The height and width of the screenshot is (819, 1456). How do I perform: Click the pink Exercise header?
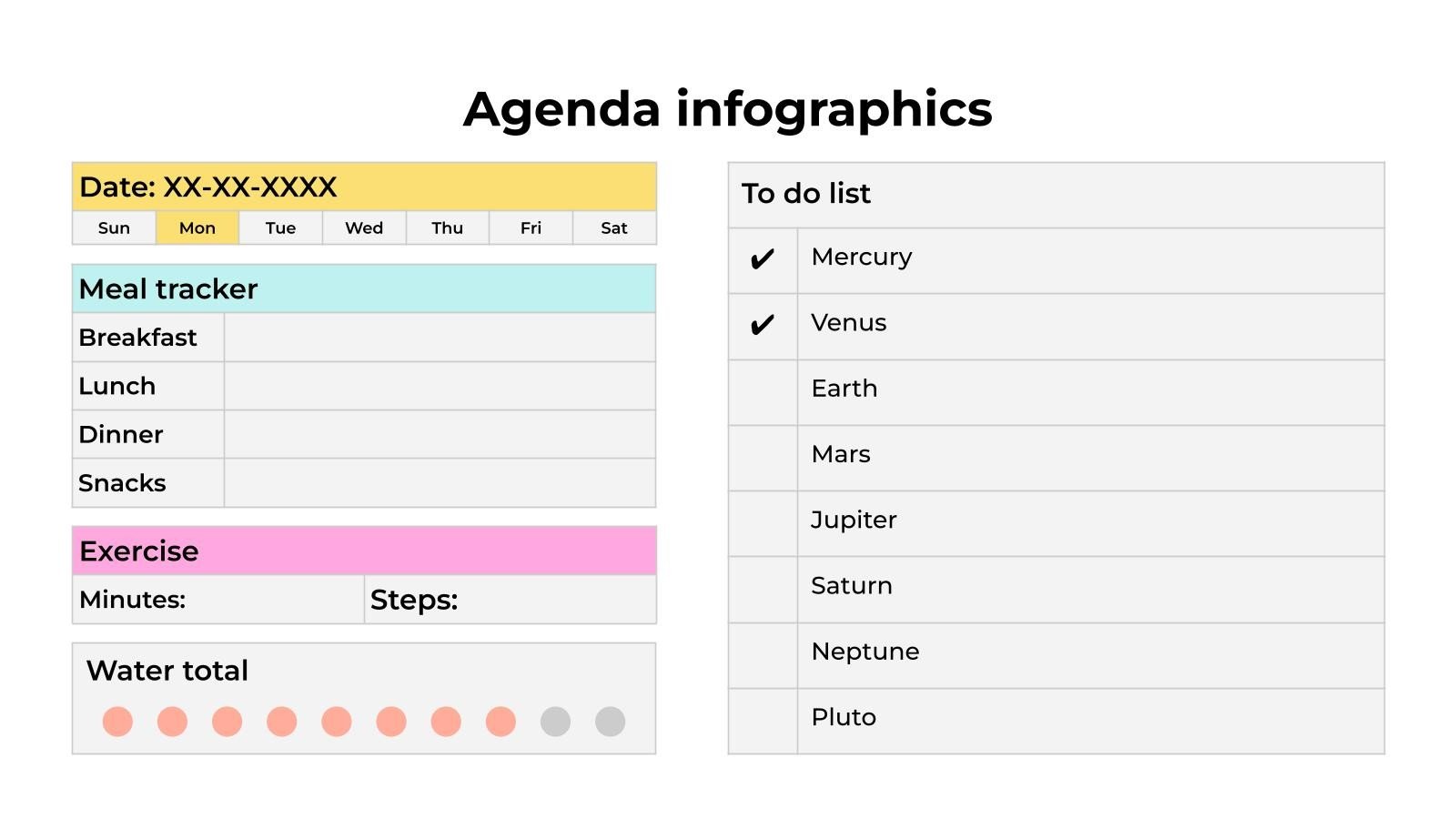[364, 551]
